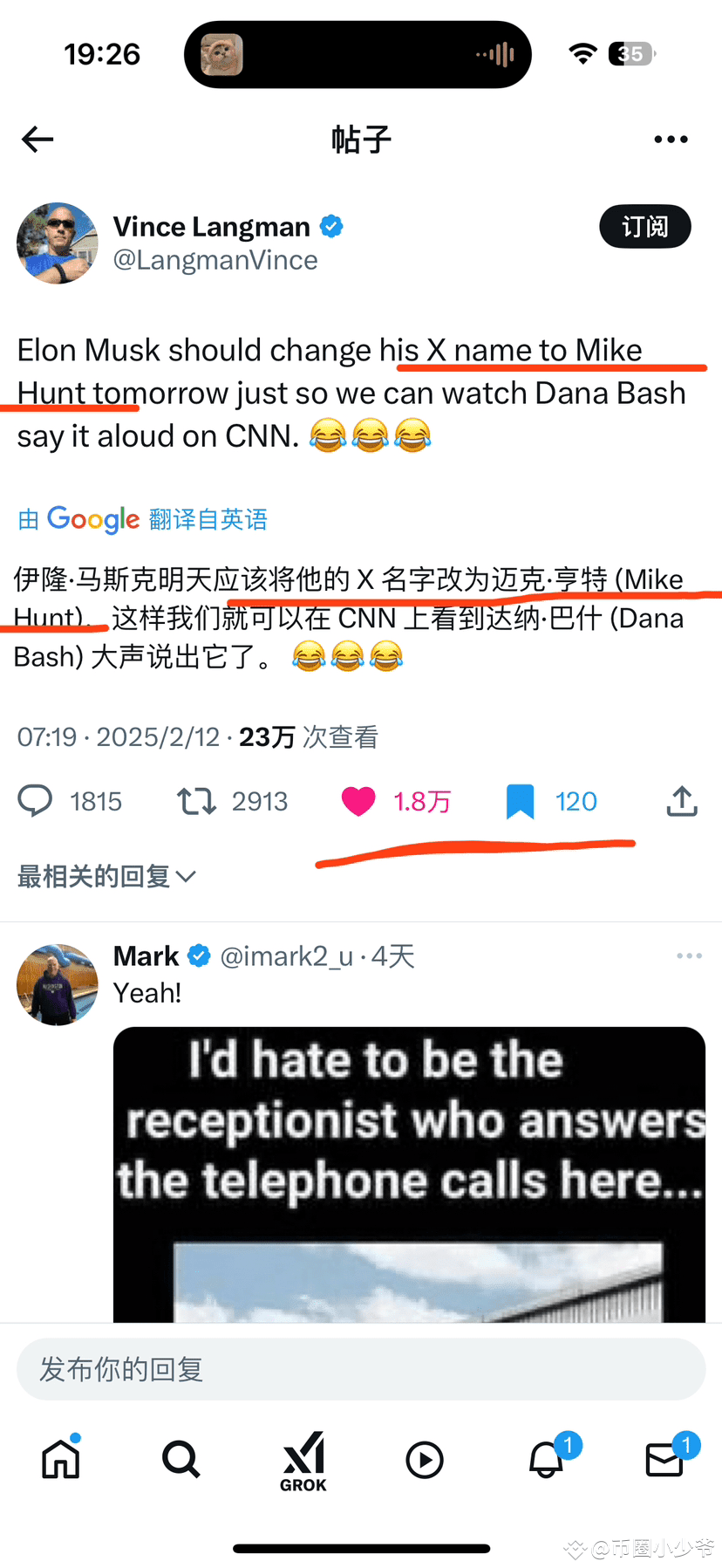The image size is (722, 1568).
Task: Tap the 订阅 subscribe button
Action: tap(645, 227)
